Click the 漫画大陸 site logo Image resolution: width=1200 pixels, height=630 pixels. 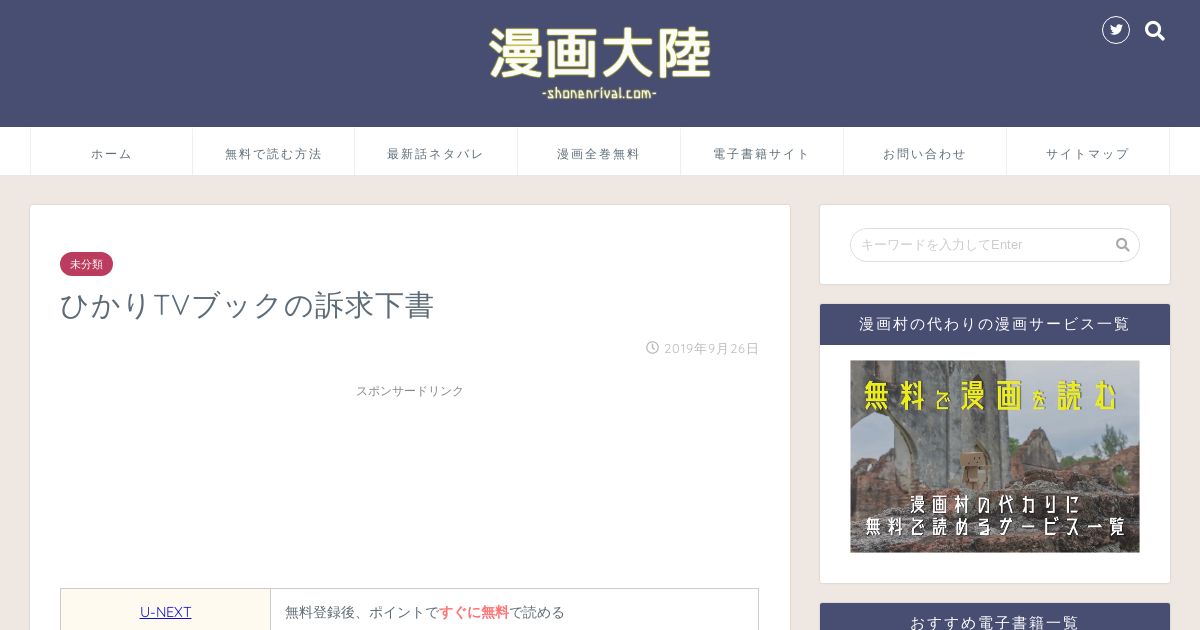(600, 63)
